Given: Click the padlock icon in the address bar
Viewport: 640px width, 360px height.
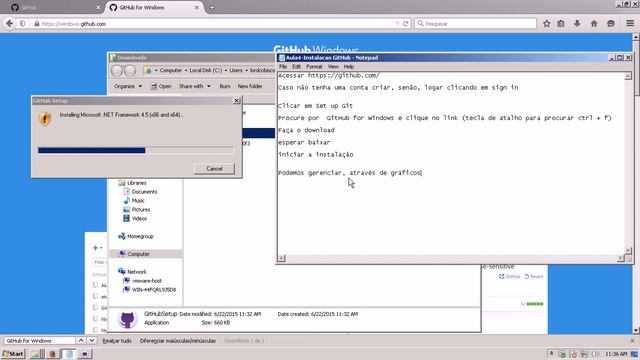Looking at the screenshot, I should pyautogui.click(x=37, y=24).
